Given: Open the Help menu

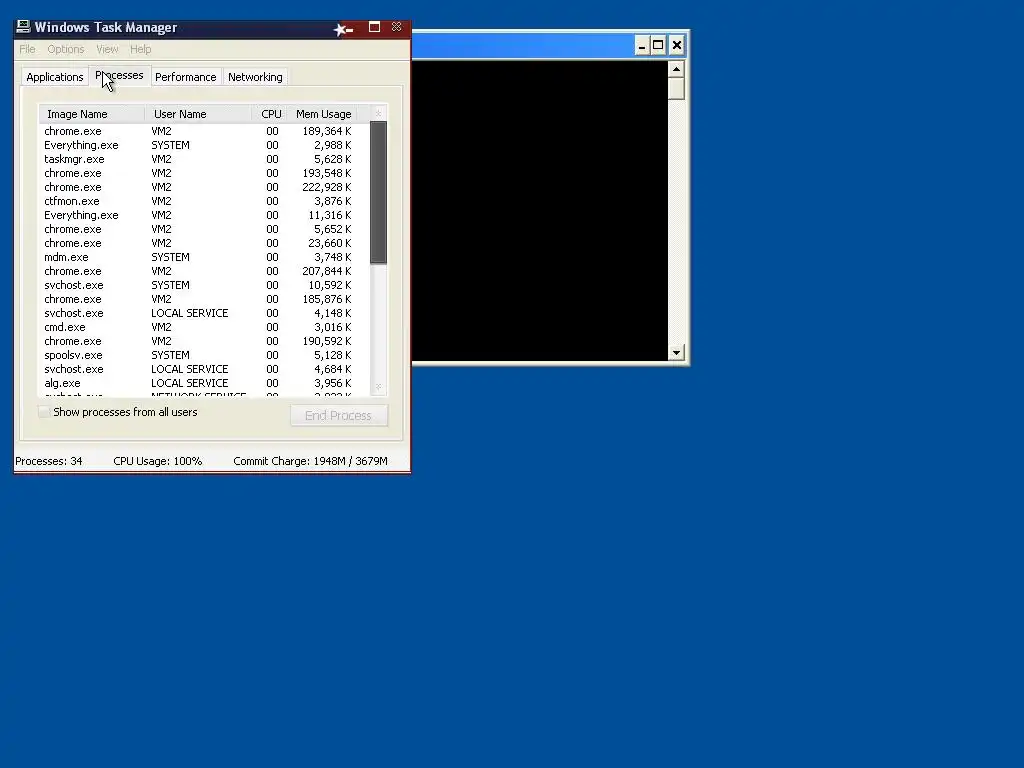Looking at the screenshot, I should pos(140,49).
